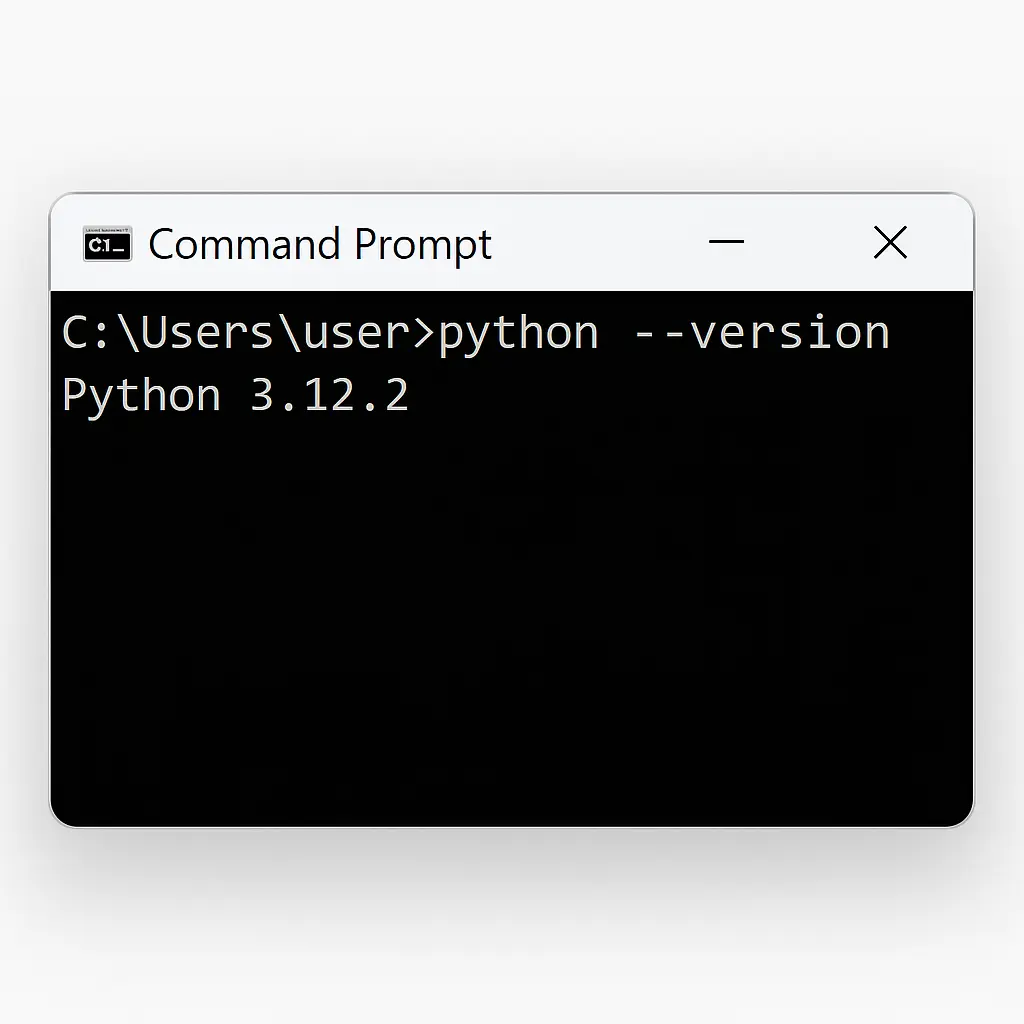Click the "3.12.2" version number
The image size is (1024, 1024).
(x=329, y=396)
